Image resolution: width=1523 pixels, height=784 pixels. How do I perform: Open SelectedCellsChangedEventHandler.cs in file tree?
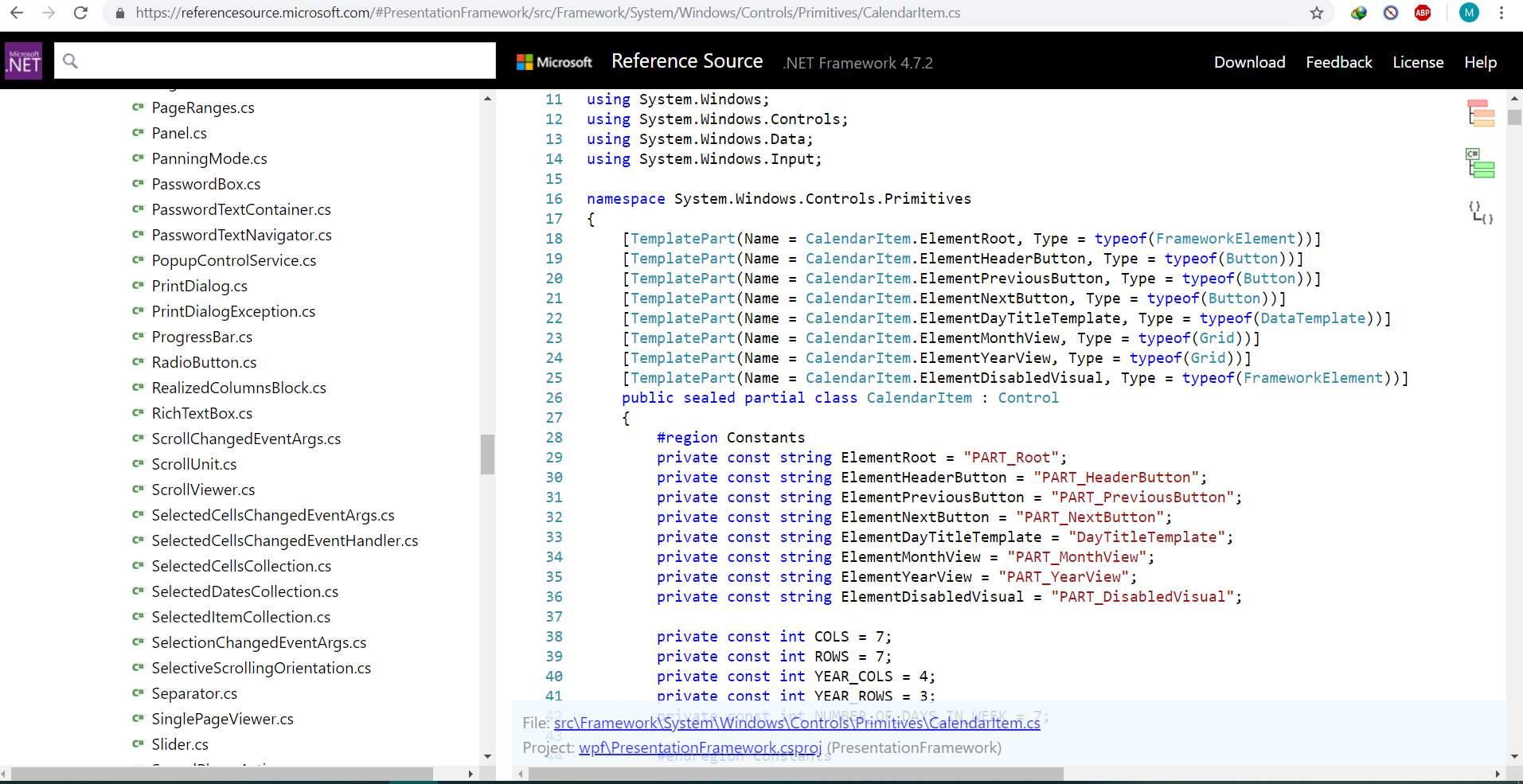pos(285,540)
